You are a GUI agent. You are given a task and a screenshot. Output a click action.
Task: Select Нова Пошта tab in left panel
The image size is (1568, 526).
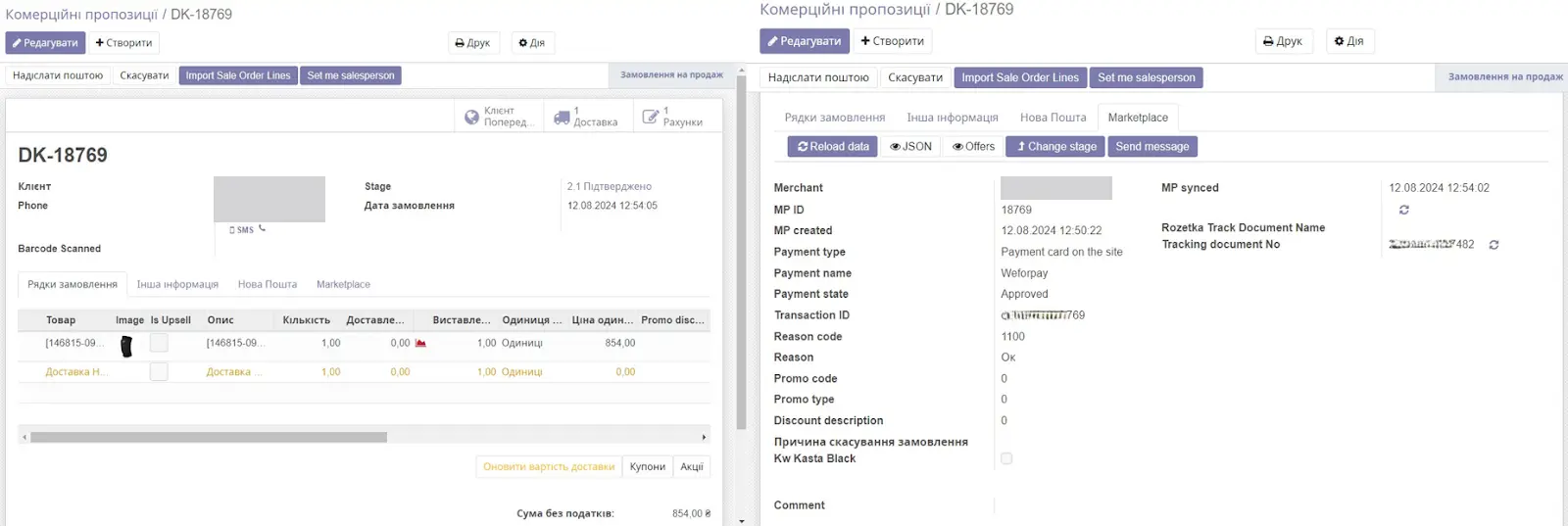268,285
